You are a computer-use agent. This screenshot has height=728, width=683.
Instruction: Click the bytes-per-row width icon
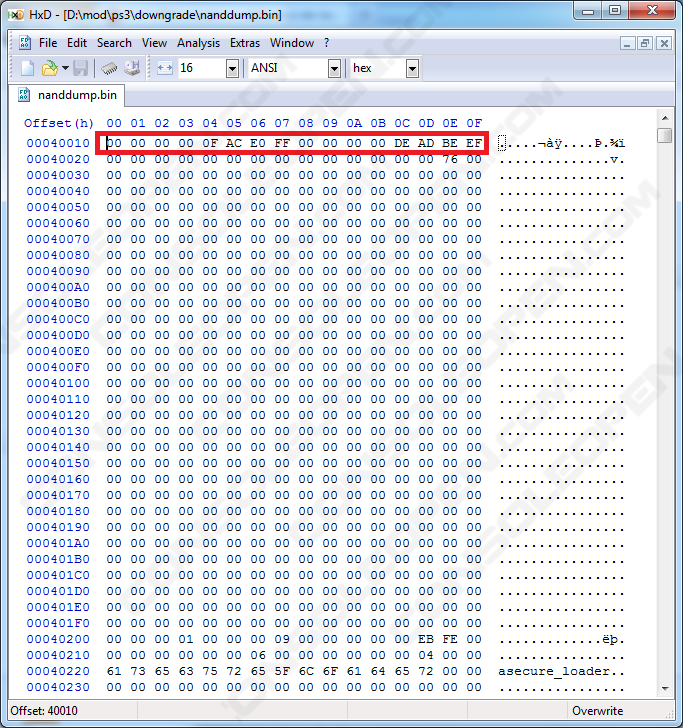[165, 68]
